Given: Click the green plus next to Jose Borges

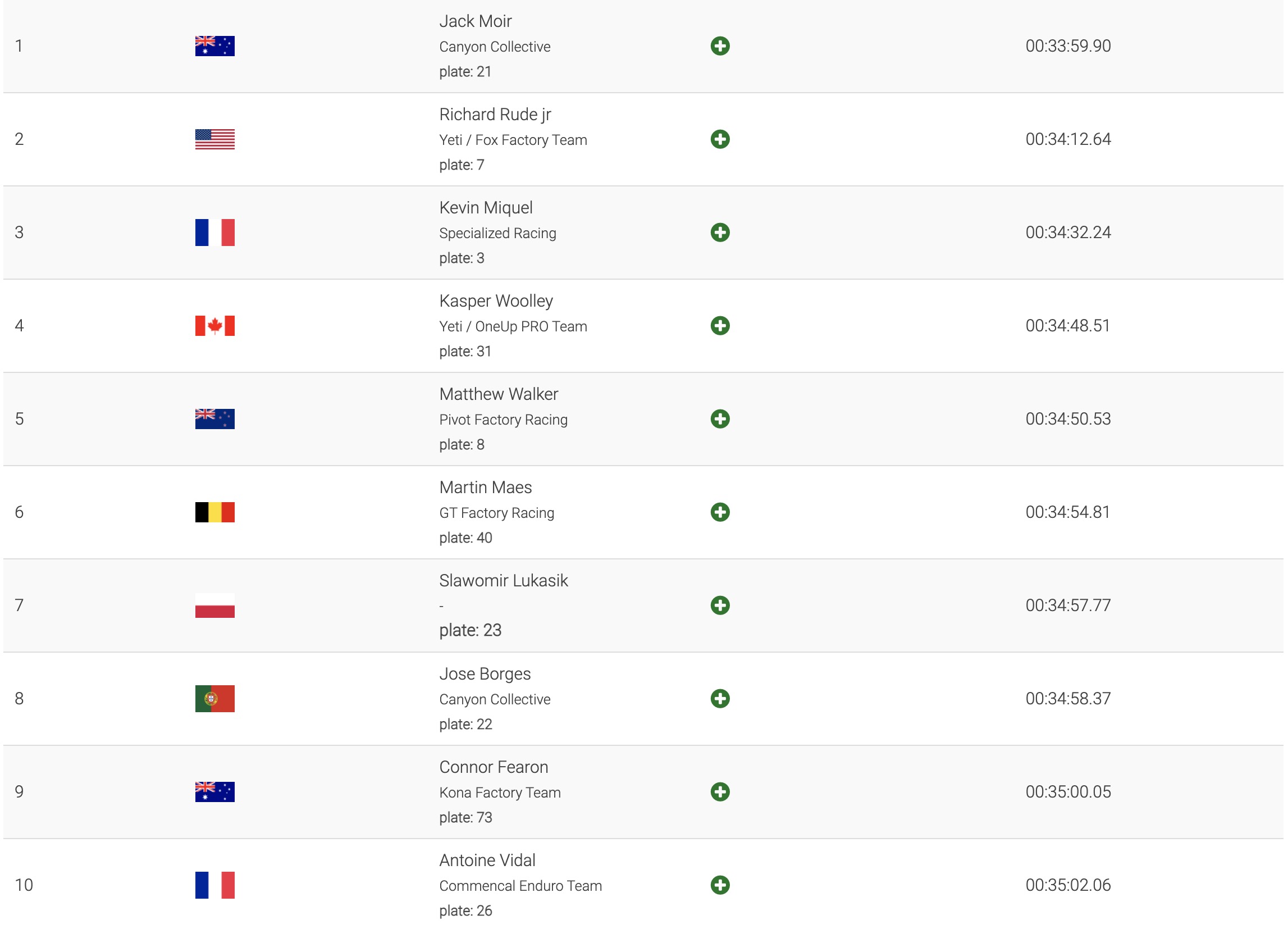Looking at the screenshot, I should tap(720, 698).
